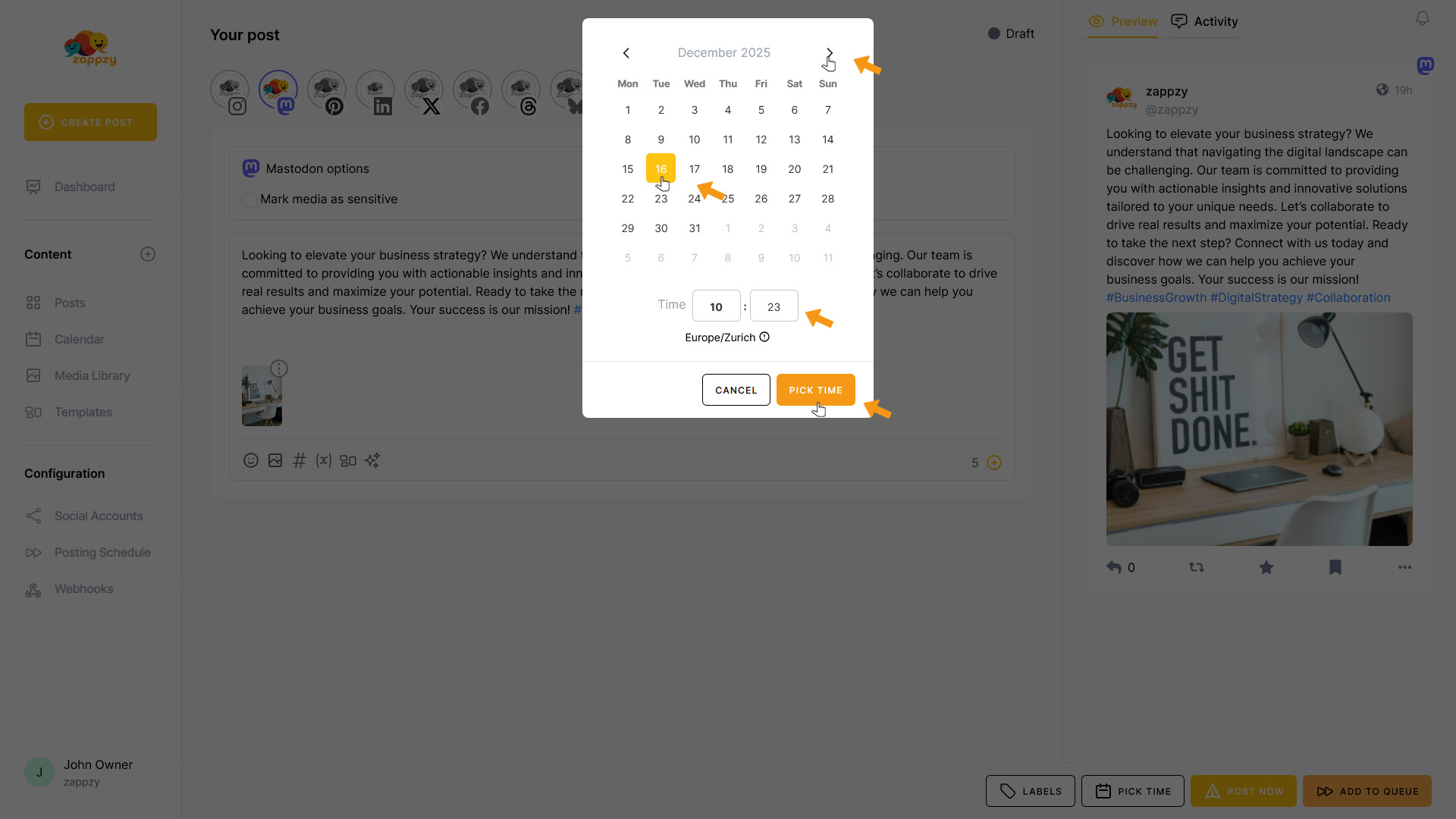Go to previous month in calendar
The width and height of the screenshot is (1456, 819).
tap(626, 53)
